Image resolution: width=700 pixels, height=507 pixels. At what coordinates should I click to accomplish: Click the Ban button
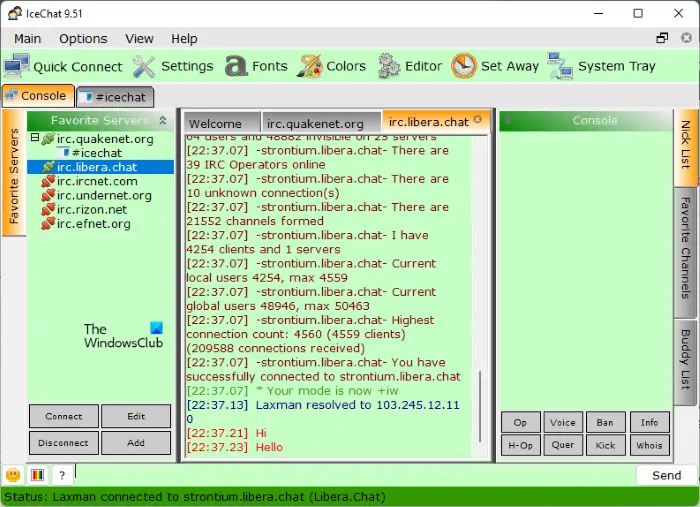(x=605, y=422)
